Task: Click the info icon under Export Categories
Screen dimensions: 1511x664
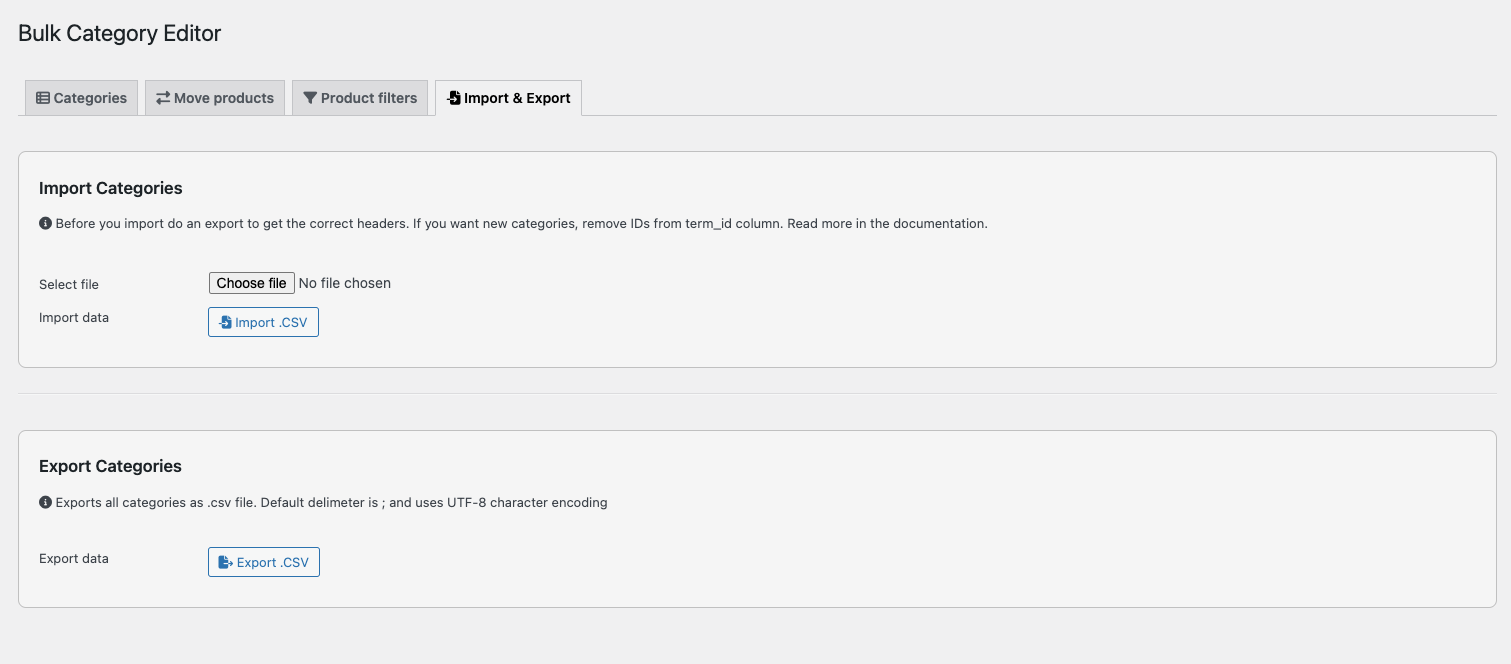Action: click(45, 503)
